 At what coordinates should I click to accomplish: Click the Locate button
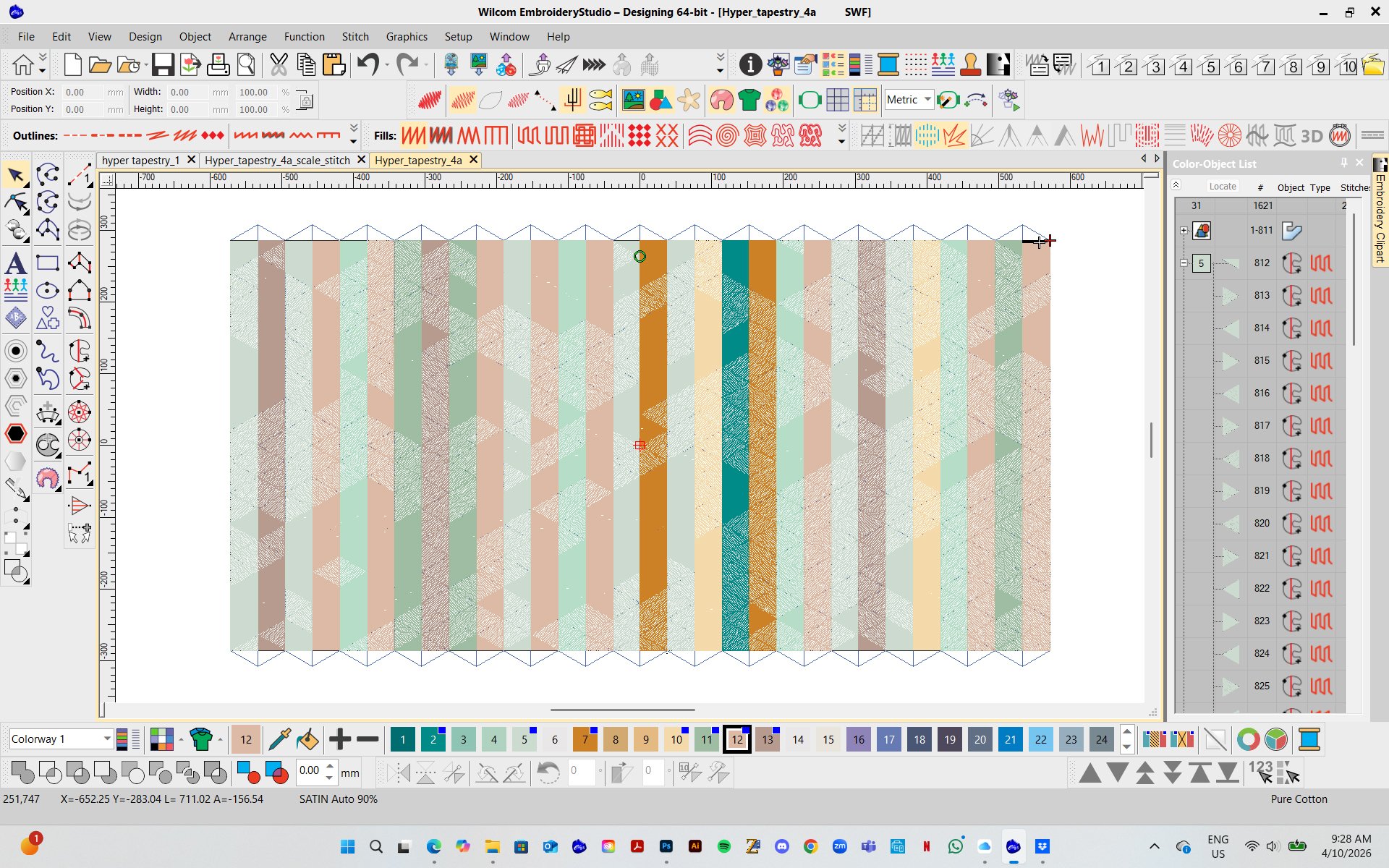(1222, 187)
